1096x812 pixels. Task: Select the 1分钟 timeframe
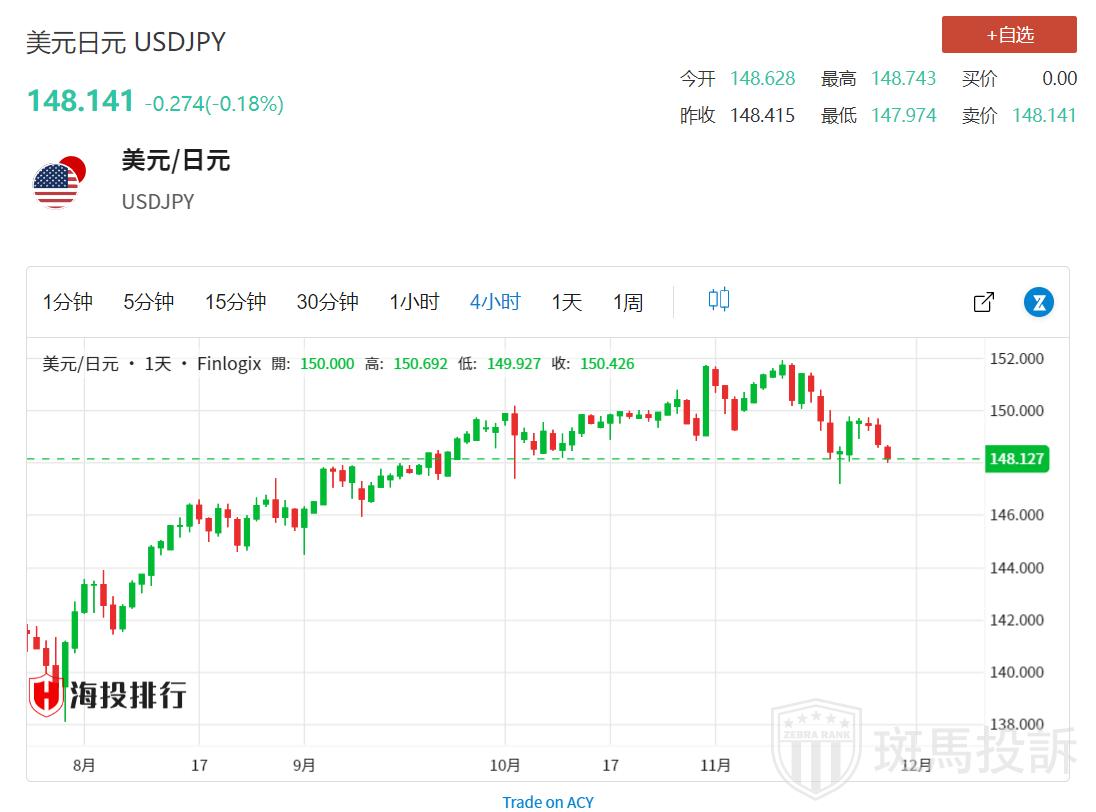click(67, 302)
